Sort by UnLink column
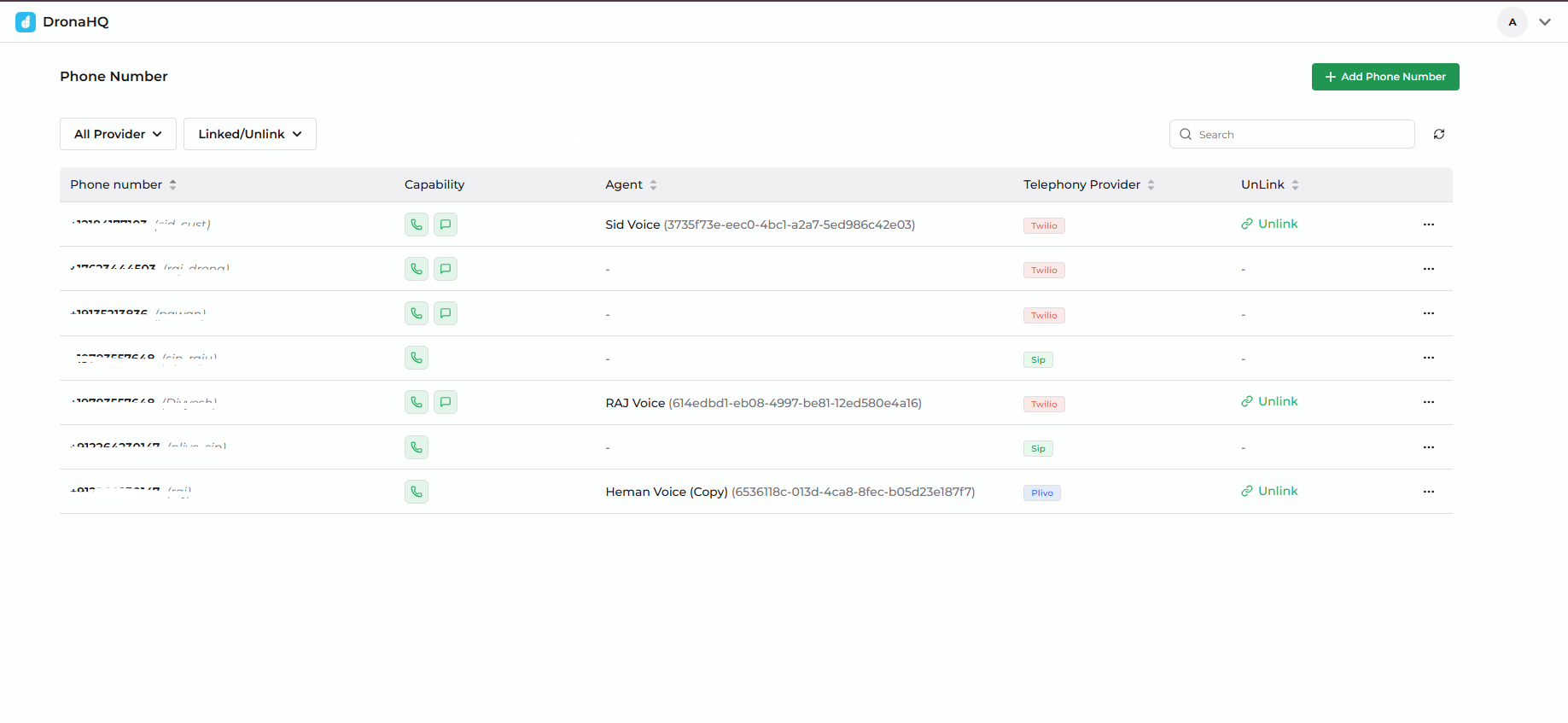 (x=1296, y=184)
